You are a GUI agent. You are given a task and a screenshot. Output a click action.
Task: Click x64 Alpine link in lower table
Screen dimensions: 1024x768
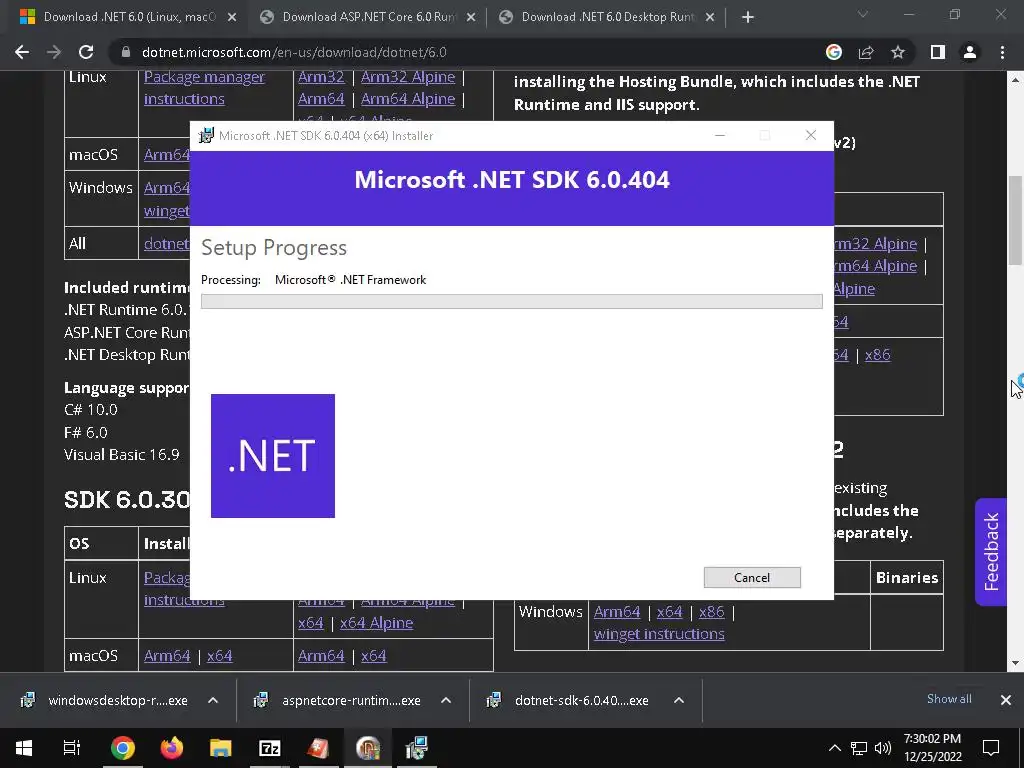tap(376, 623)
